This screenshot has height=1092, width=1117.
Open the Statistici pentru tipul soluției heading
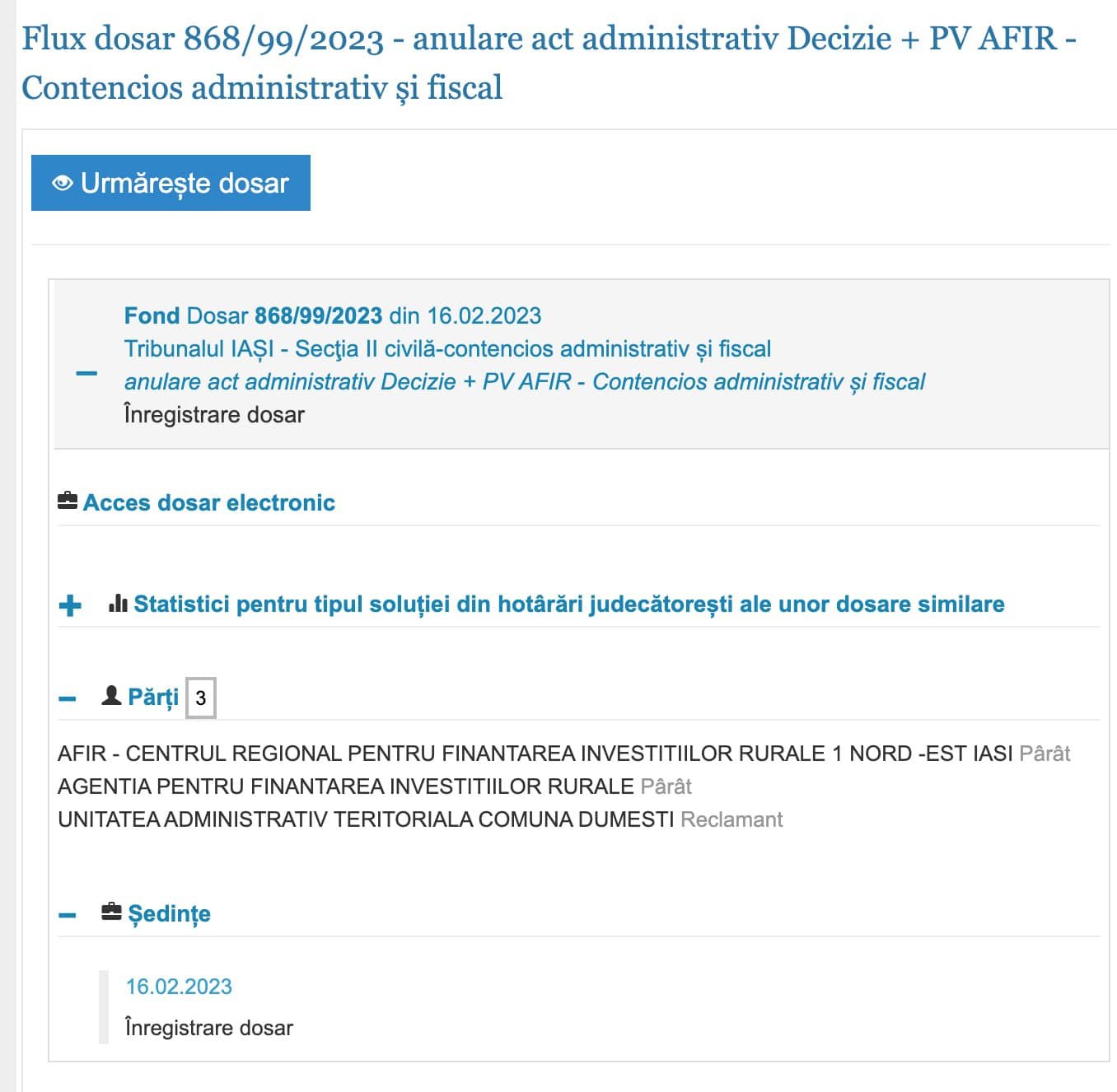click(x=569, y=604)
